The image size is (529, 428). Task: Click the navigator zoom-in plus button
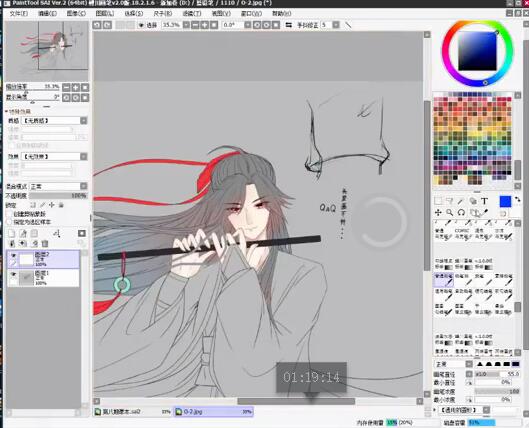[x=76, y=87]
